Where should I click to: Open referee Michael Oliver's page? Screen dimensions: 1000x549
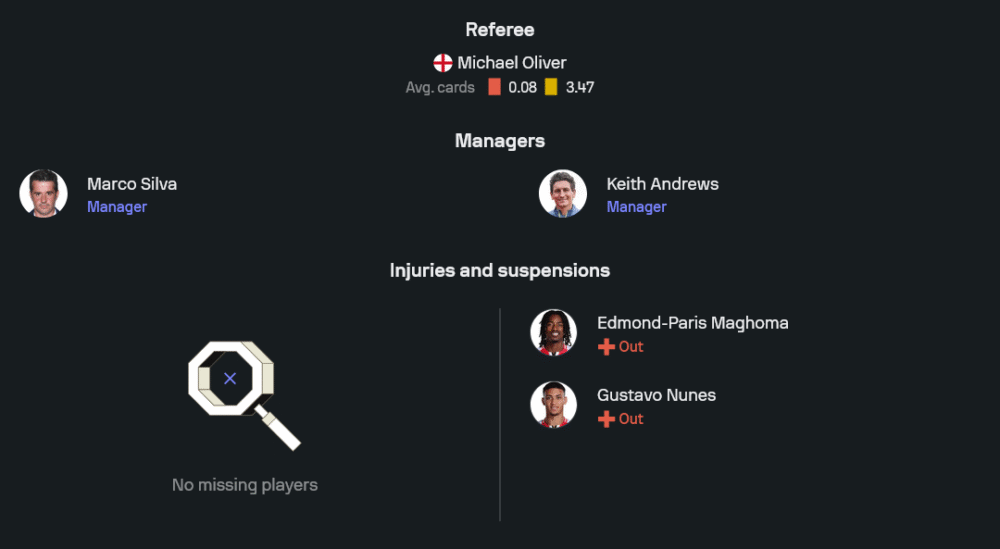[x=512, y=63]
